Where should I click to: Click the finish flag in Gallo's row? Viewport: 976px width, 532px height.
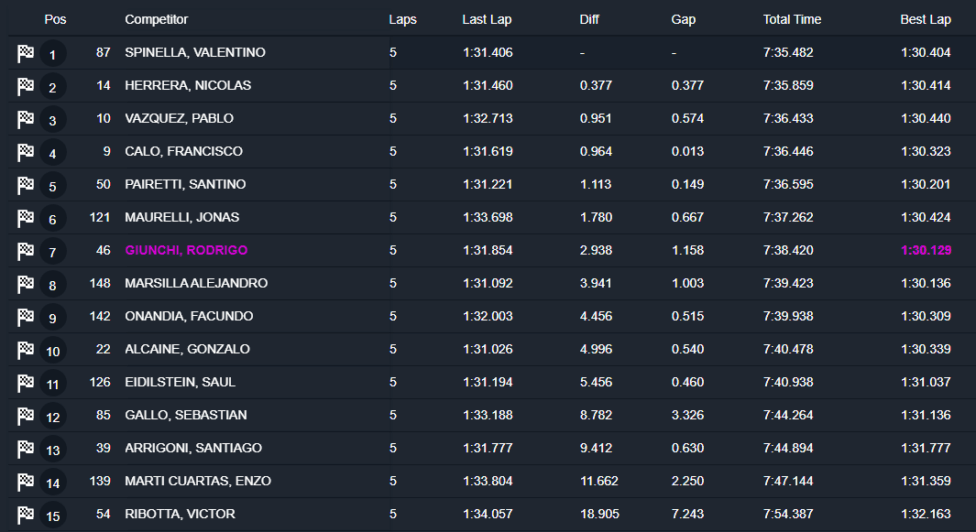point(26,416)
